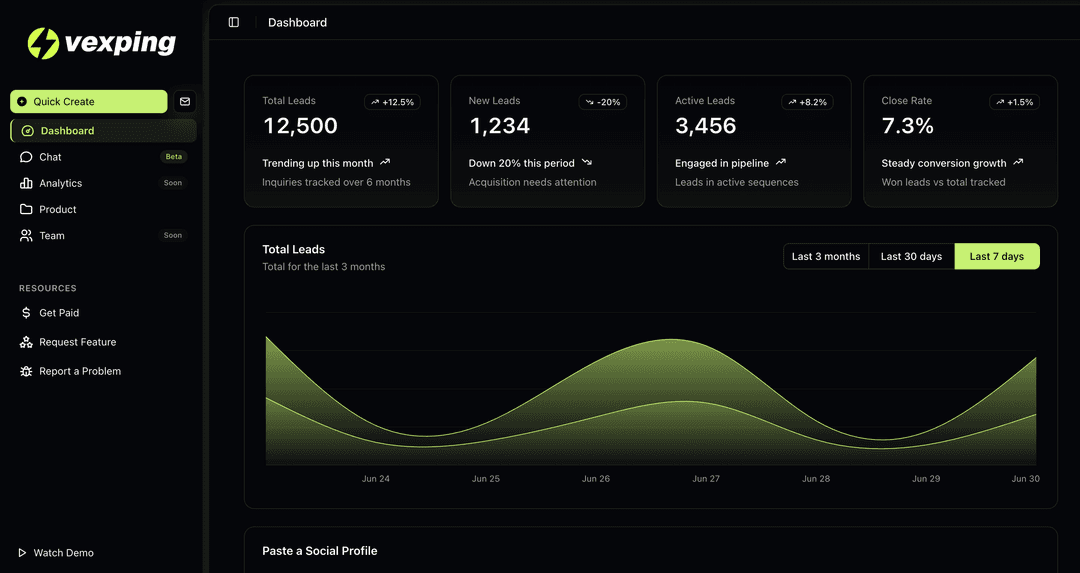
Task: Click the Team people icon
Action: tap(26, 236)
